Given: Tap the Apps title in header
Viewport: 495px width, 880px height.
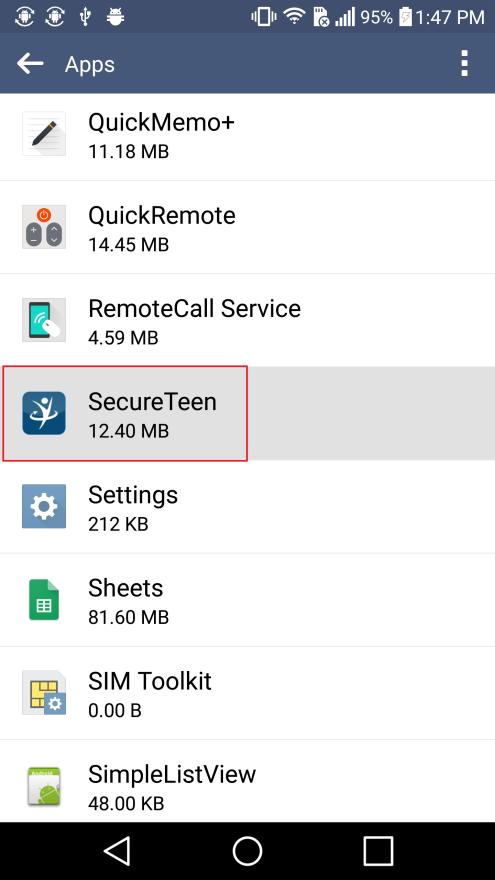Looking at the screenshot, I should pyautogui.click(x=90, y=65).
